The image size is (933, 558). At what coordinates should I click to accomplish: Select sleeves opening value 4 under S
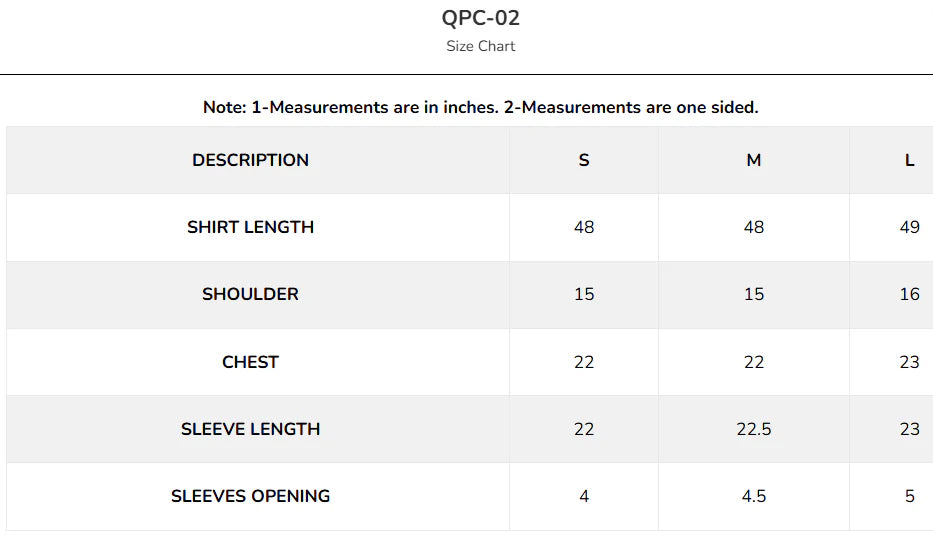pos(584,496)
